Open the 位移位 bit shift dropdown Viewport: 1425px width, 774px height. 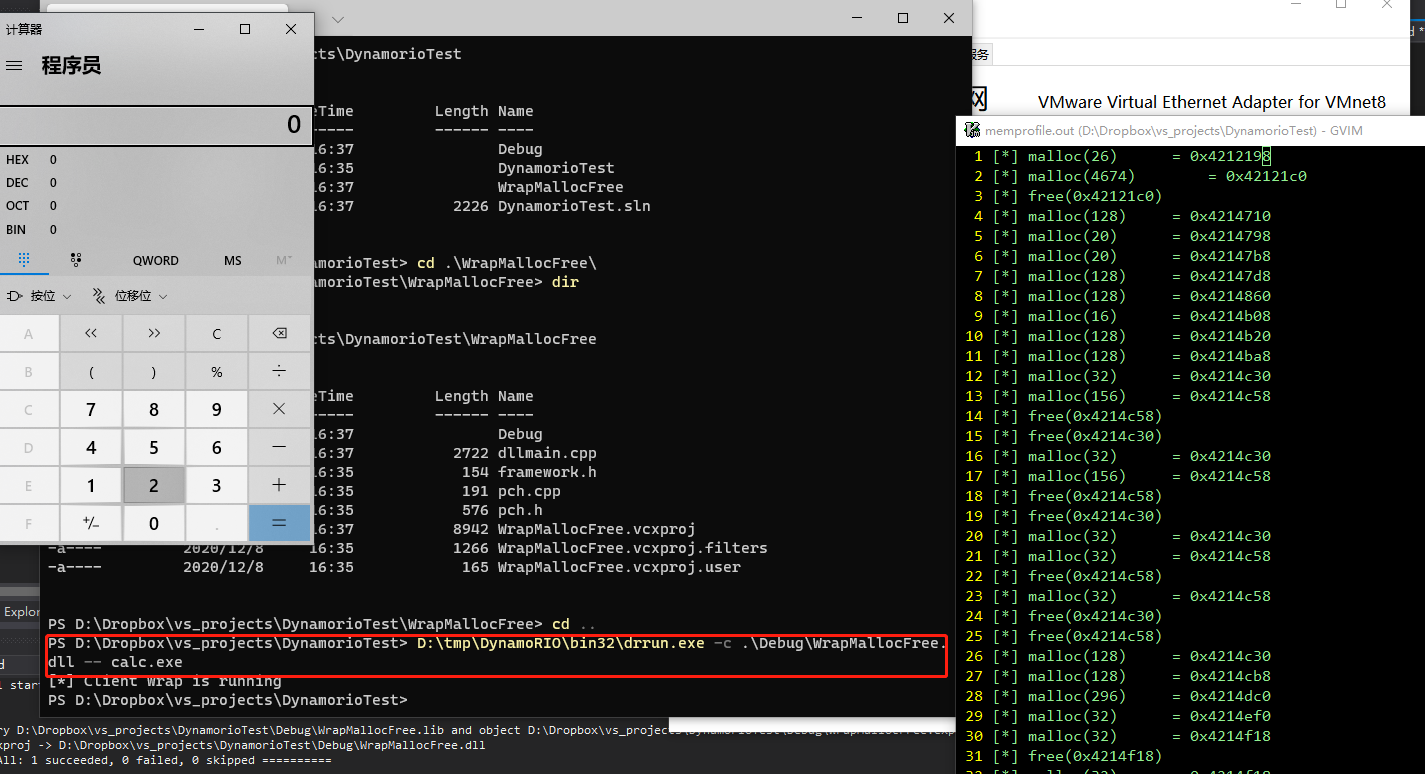(129, 296)
